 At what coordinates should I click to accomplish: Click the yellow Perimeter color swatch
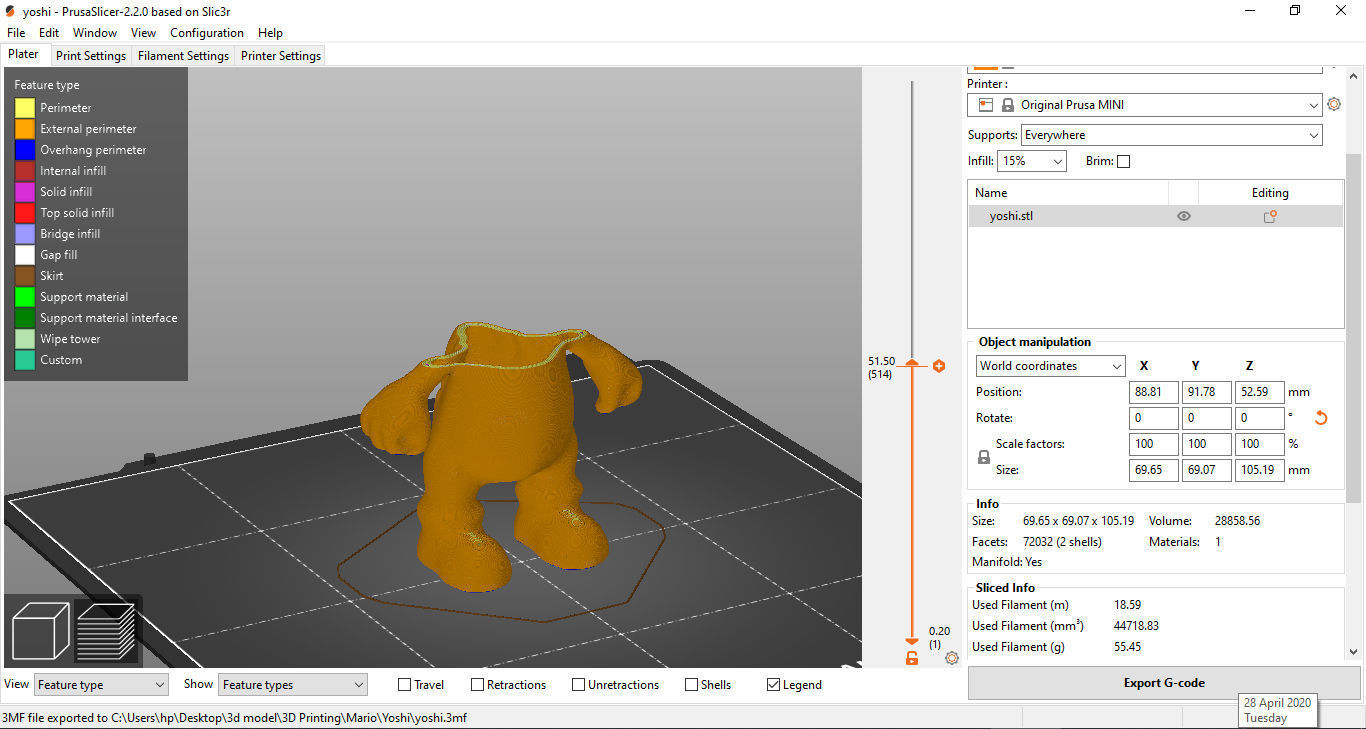pos(25,108)
